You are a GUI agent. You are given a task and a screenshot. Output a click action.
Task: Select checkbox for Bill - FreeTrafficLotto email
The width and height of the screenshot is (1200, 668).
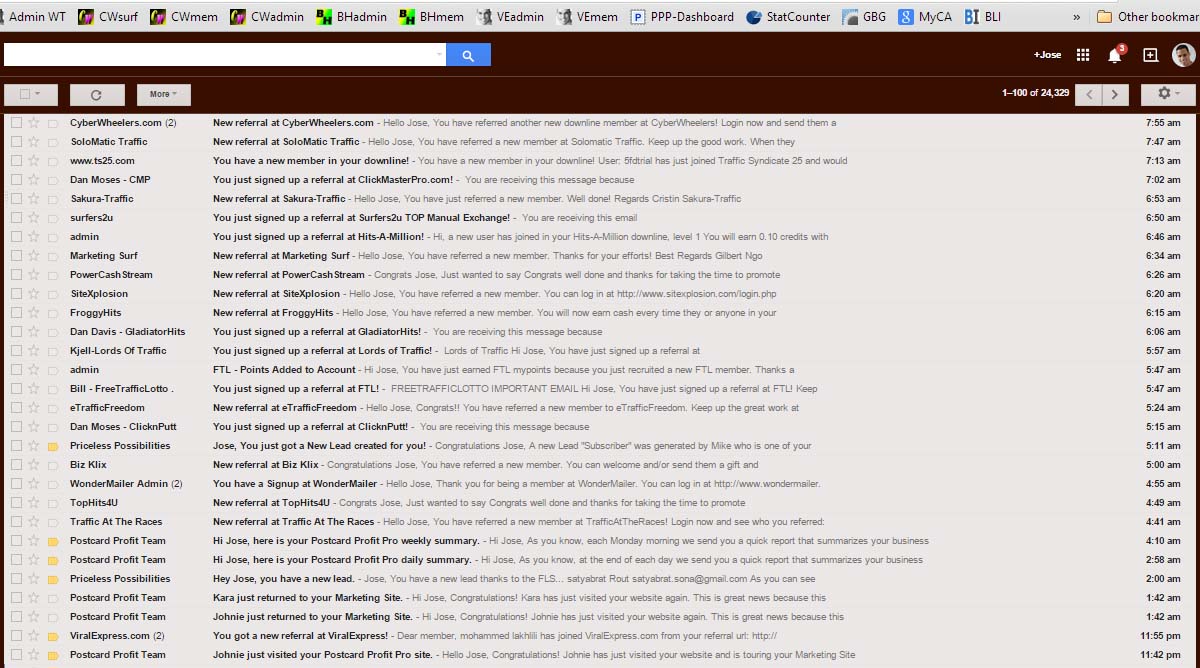click(x=16, y=389)
